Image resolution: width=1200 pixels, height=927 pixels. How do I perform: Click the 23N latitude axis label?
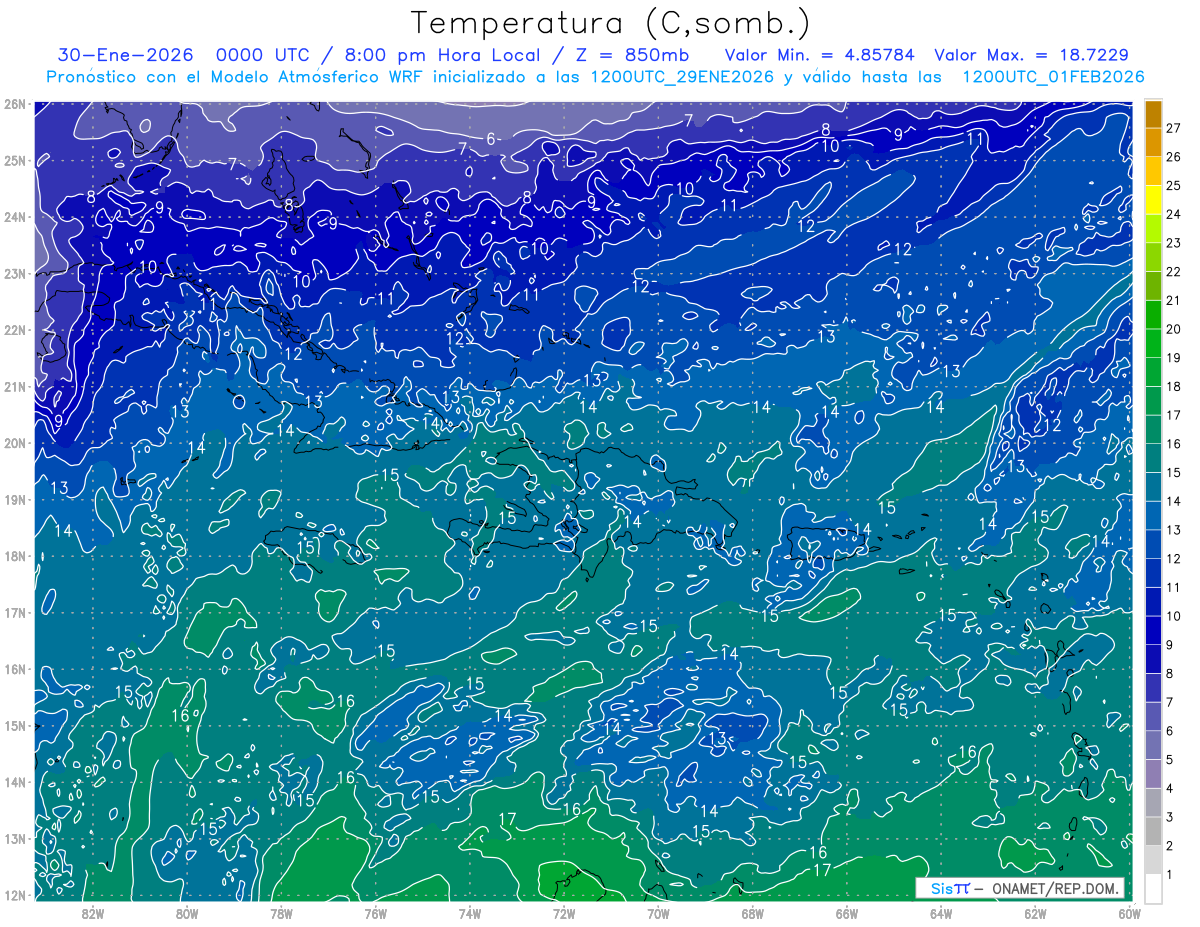click(x=14, y=274)
